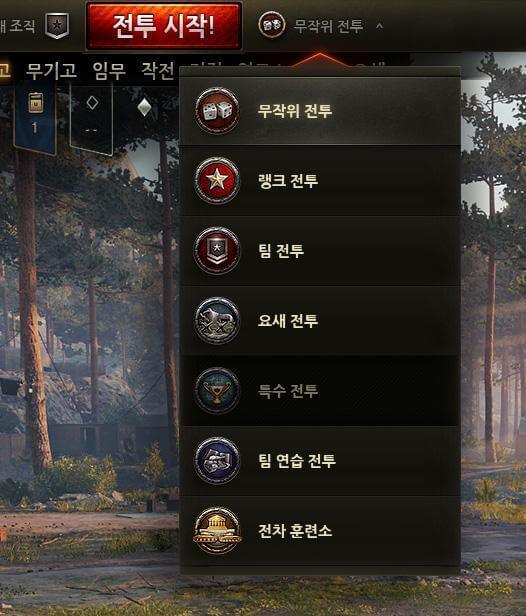The height and width of the screenshot is (616, 526).
Task: Open the 무기고 tab
Action: coord(51,71)
